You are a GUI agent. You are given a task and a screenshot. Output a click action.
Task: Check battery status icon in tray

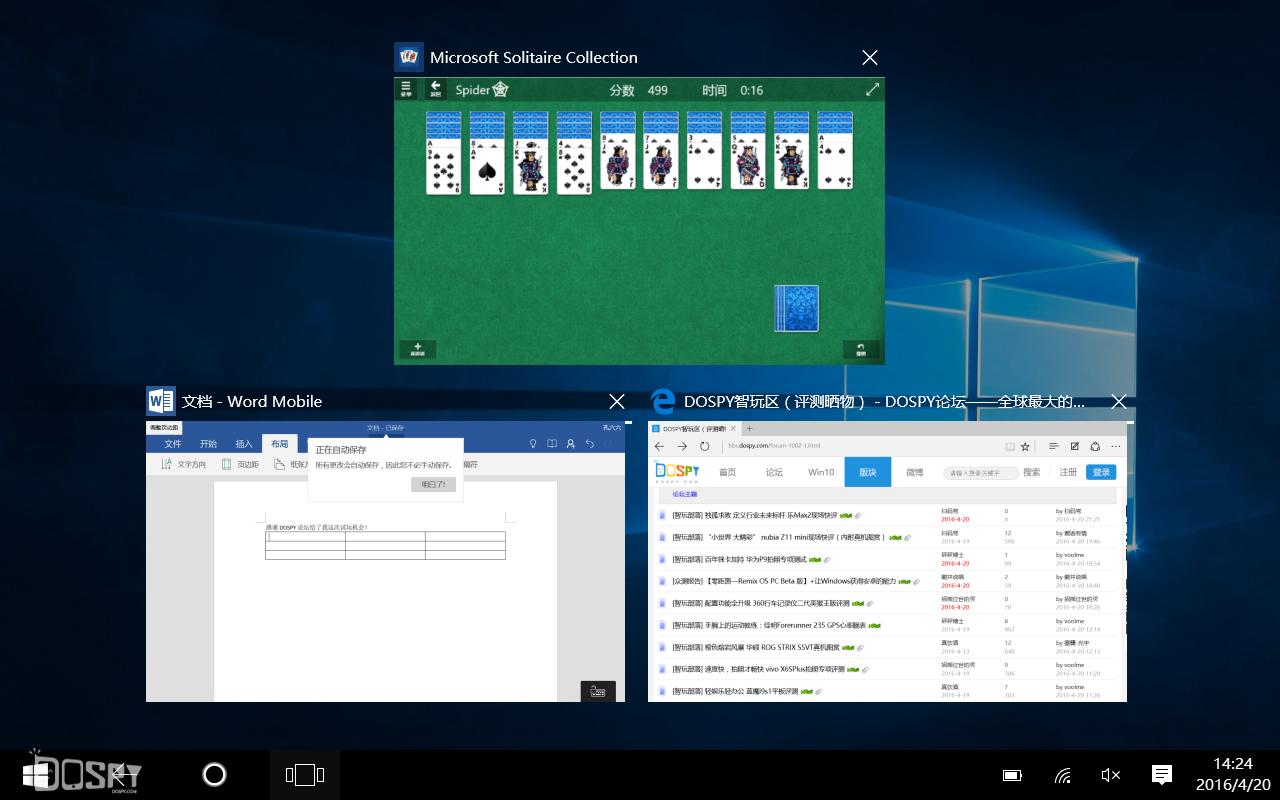(x=1012, y=775)
